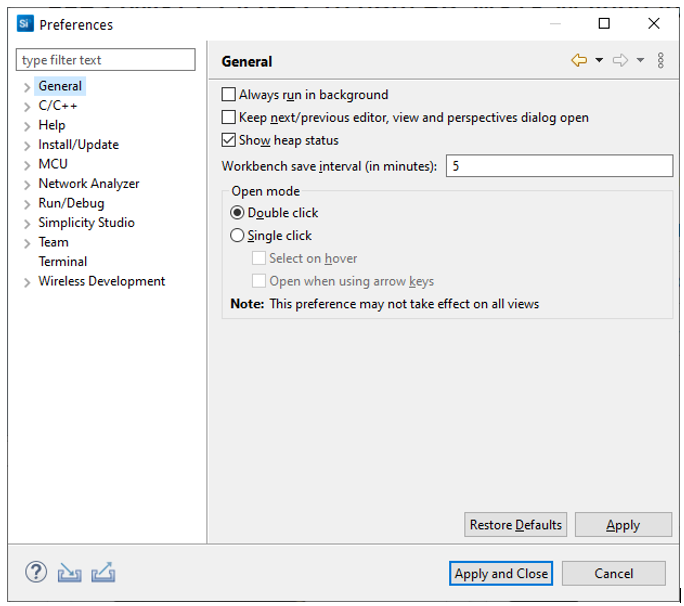The width and height of the screenshot is (684, 606).
Task: Expand the Network Analyzer category
Action: 27,184
